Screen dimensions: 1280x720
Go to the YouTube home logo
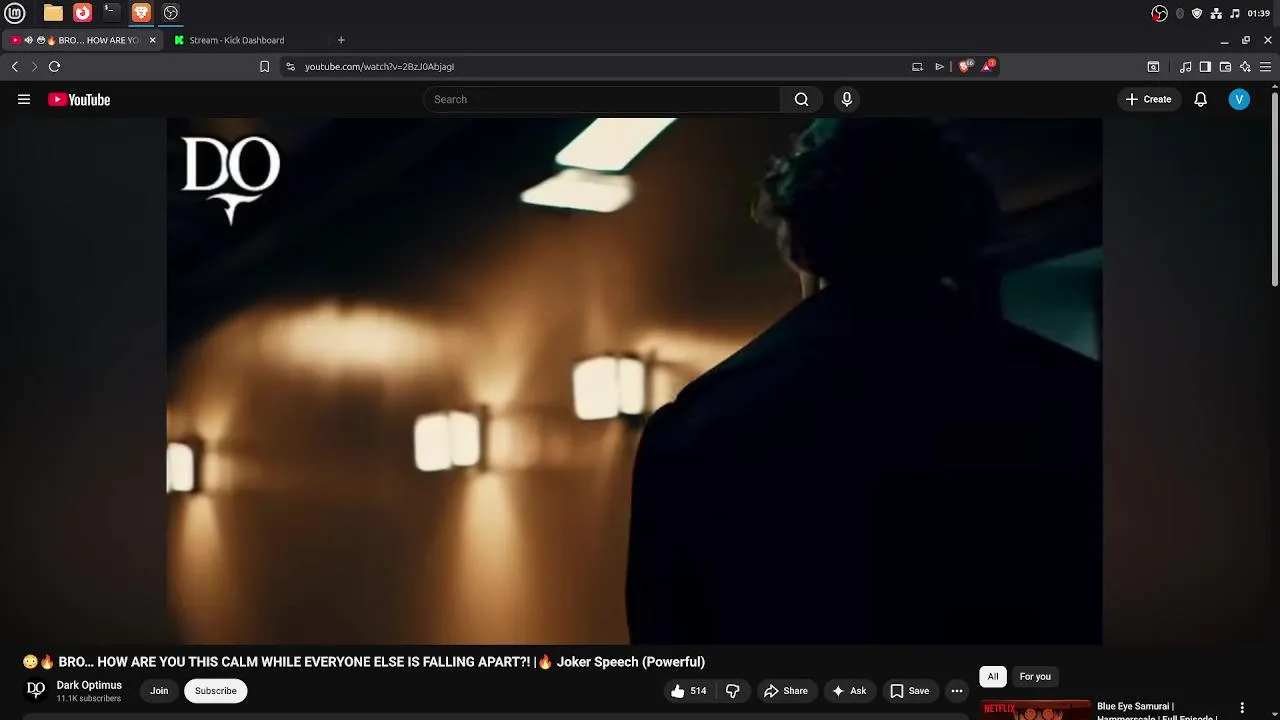click(79, 99)
